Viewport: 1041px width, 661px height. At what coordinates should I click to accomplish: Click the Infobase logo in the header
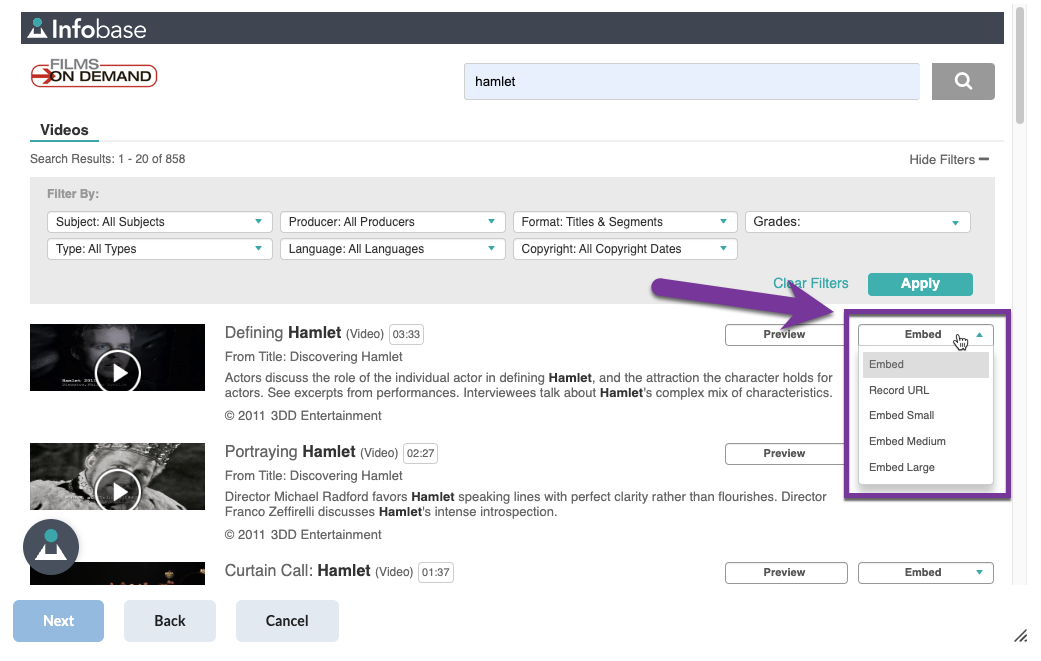pyautogui.click(x=85, y=28)
